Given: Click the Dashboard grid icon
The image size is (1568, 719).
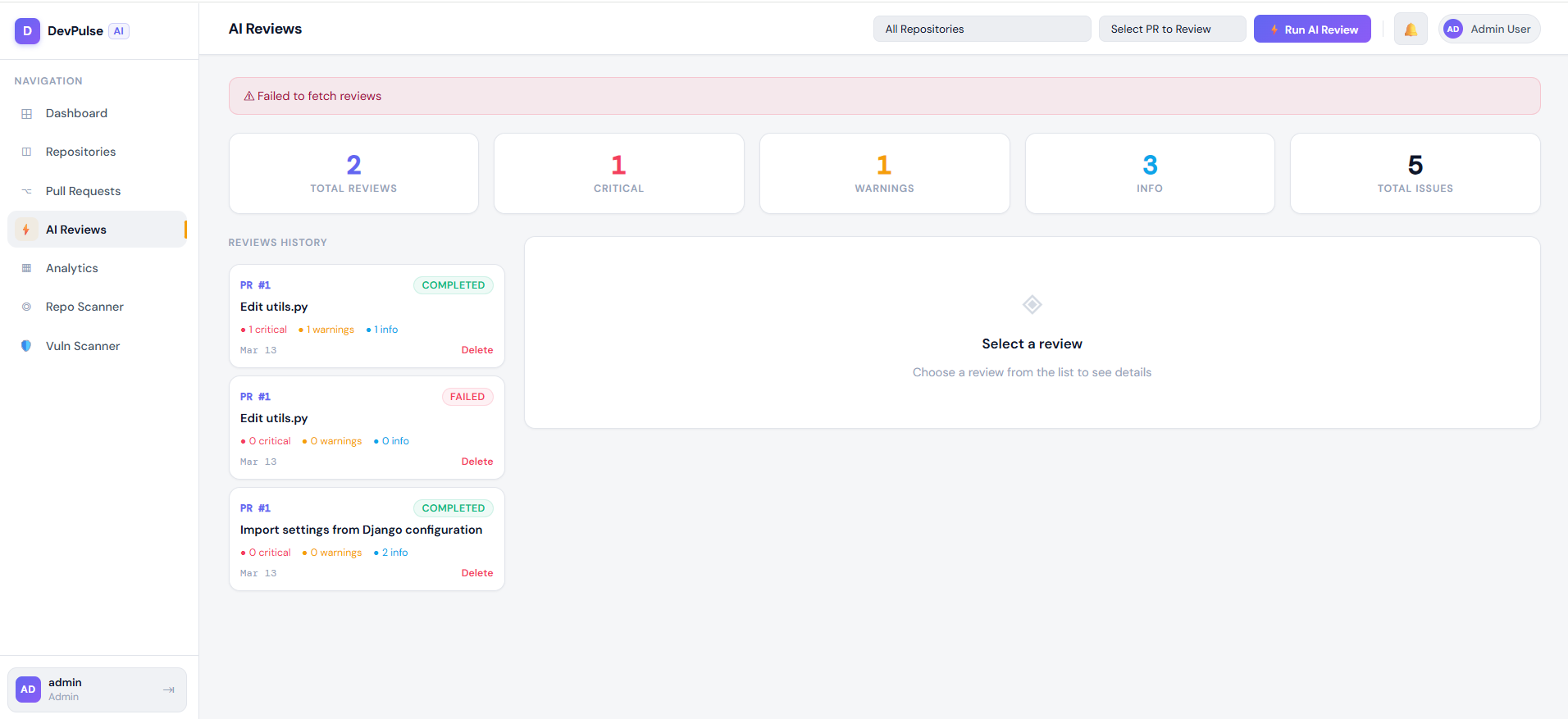Looking at the screenshot, I should (x=27, y=114).
